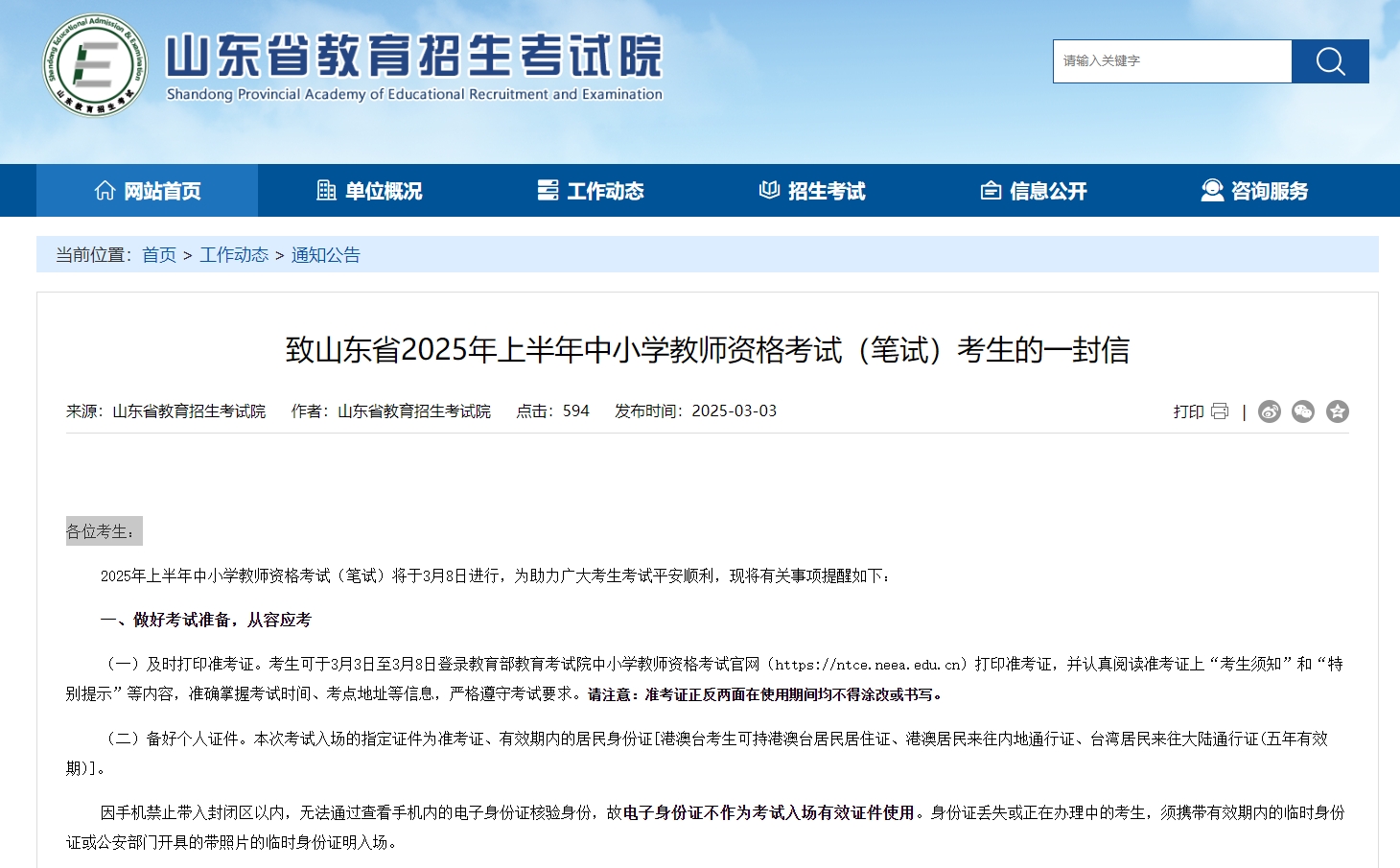
Task: Open 招生考试 navigation menu
Action: (x=812, y=191)
